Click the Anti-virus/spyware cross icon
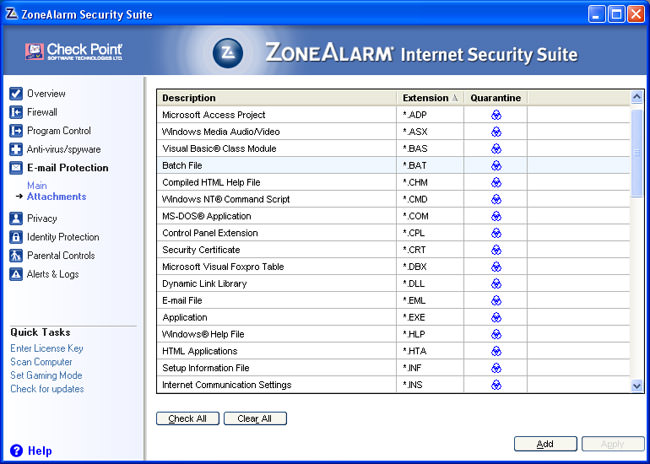This screenshot has height=464, width=650. pos(16,149)
